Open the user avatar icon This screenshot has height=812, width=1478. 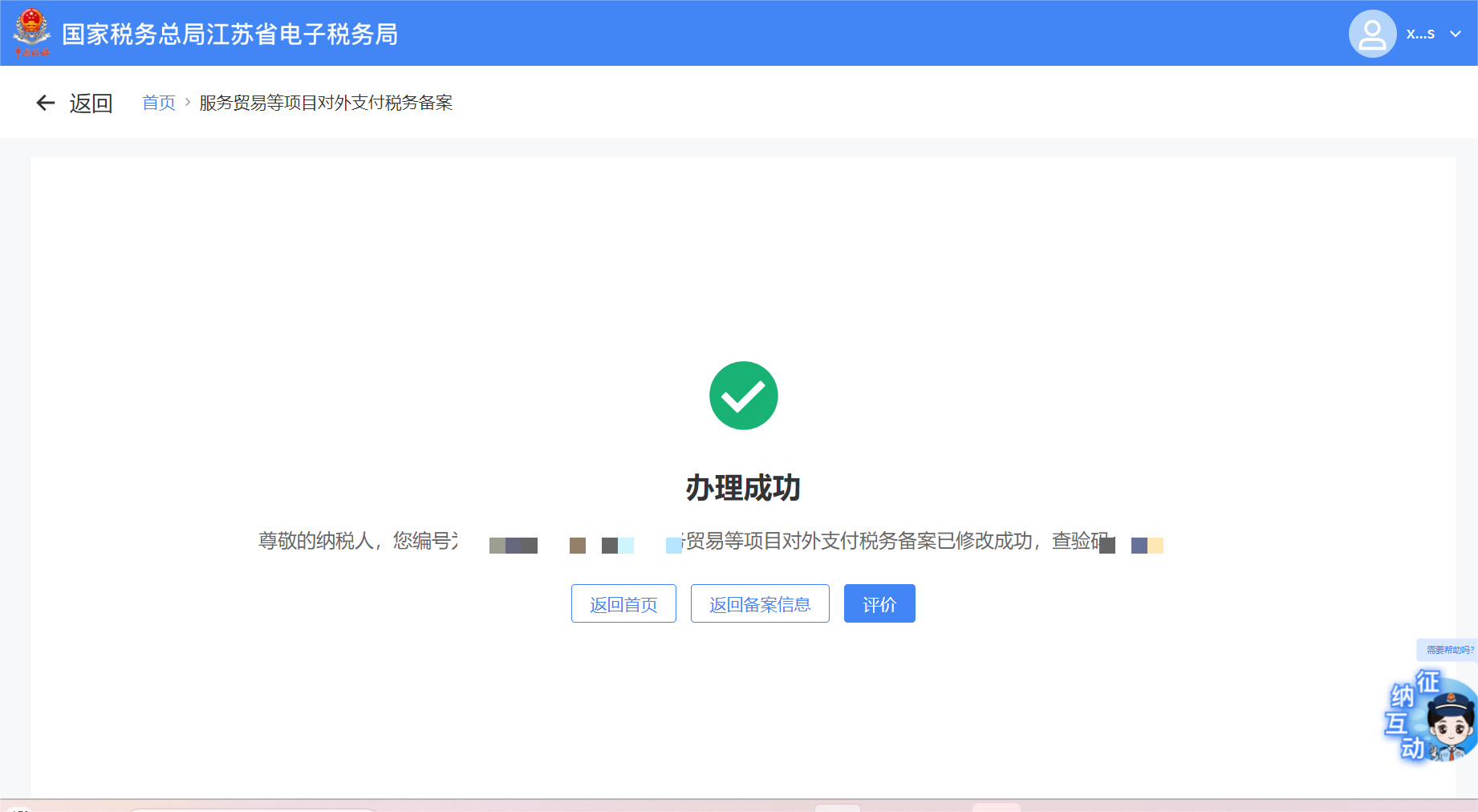tap(1372, 34)
